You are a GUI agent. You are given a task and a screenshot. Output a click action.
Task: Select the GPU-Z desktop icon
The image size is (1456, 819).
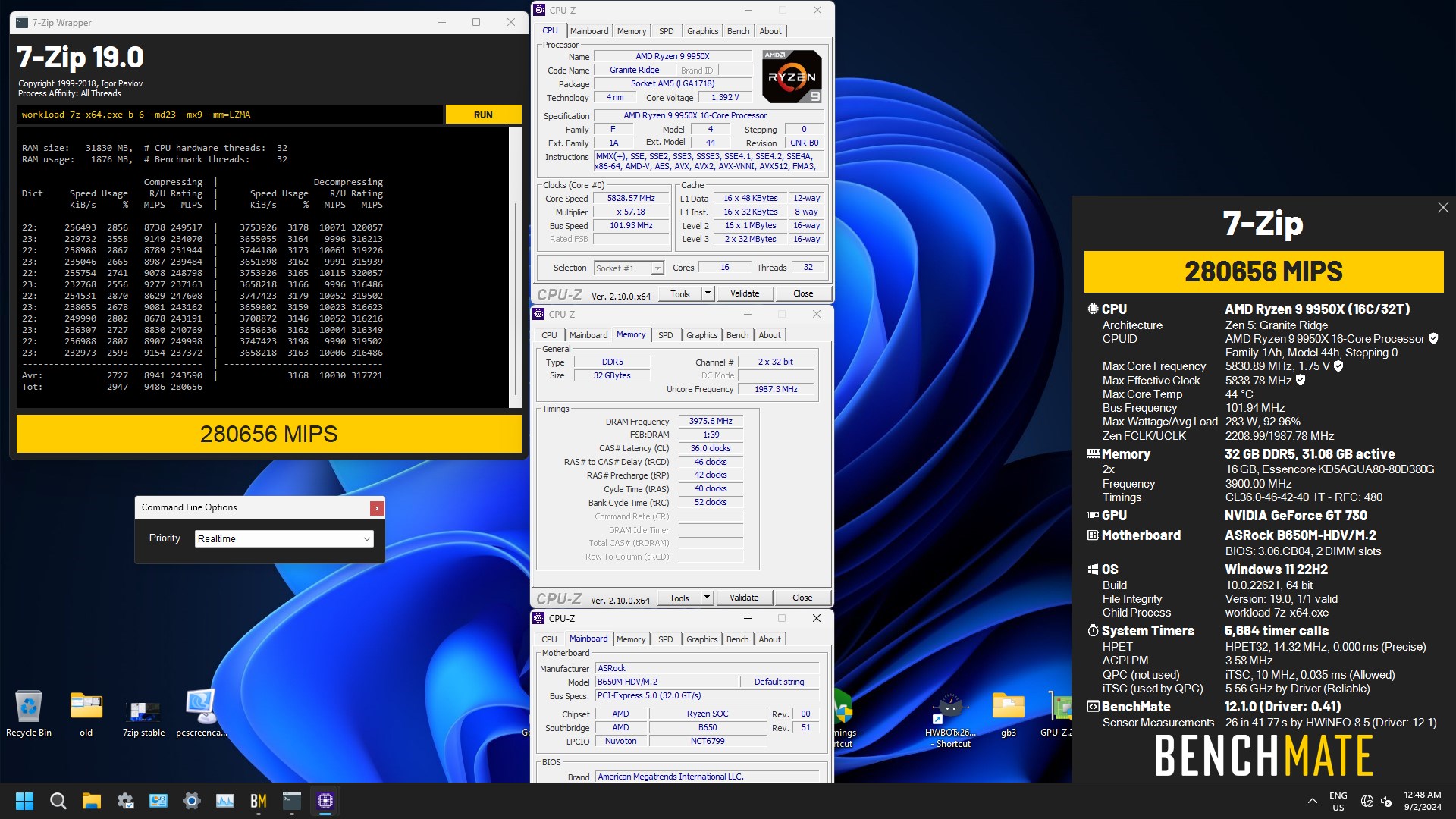click(1057, 714)
